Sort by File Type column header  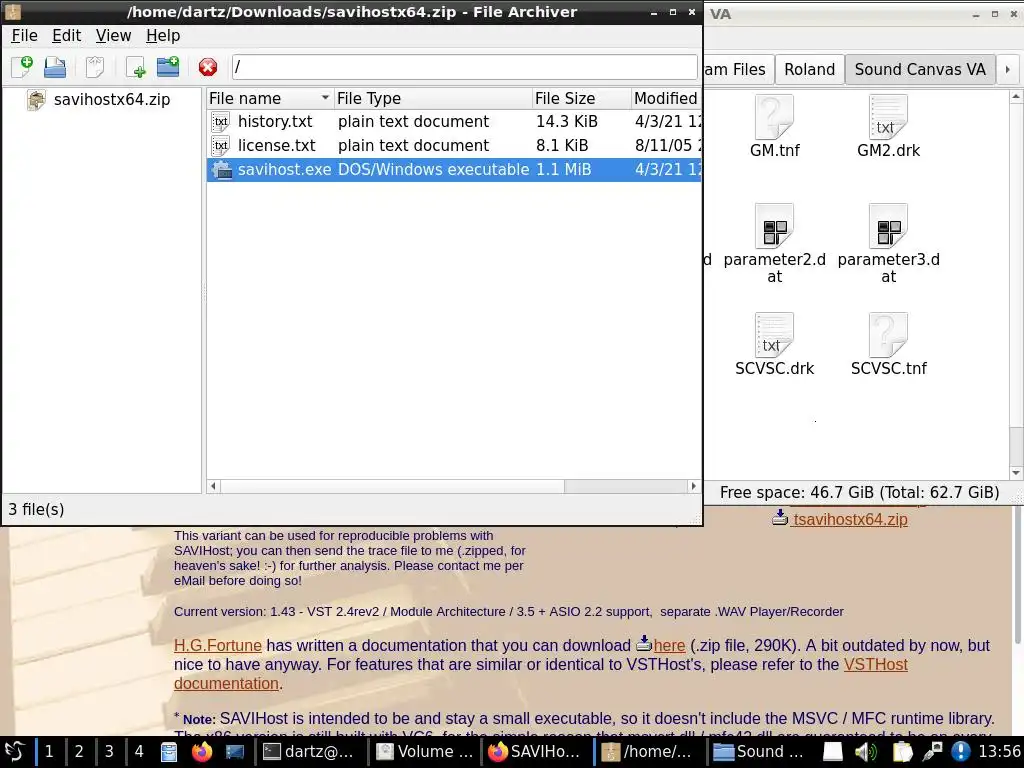433,99
